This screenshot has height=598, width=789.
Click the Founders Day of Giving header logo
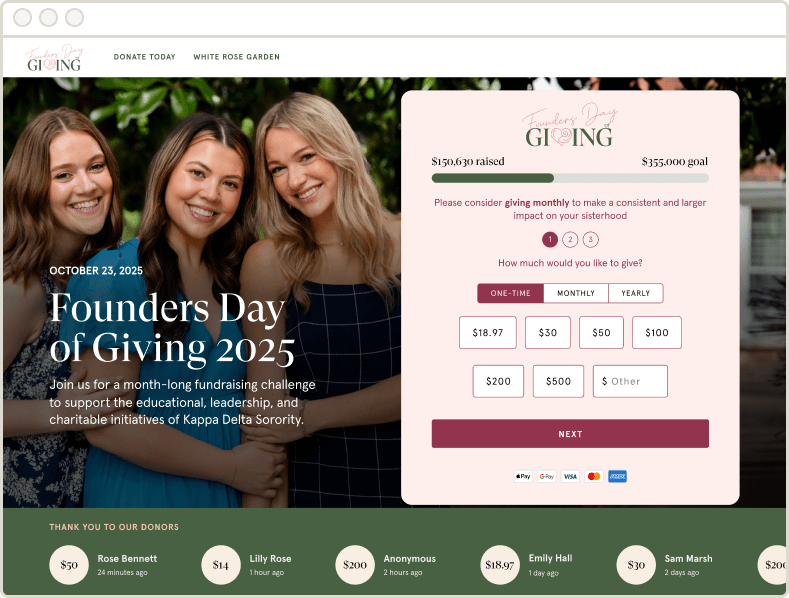click(54, 58)
